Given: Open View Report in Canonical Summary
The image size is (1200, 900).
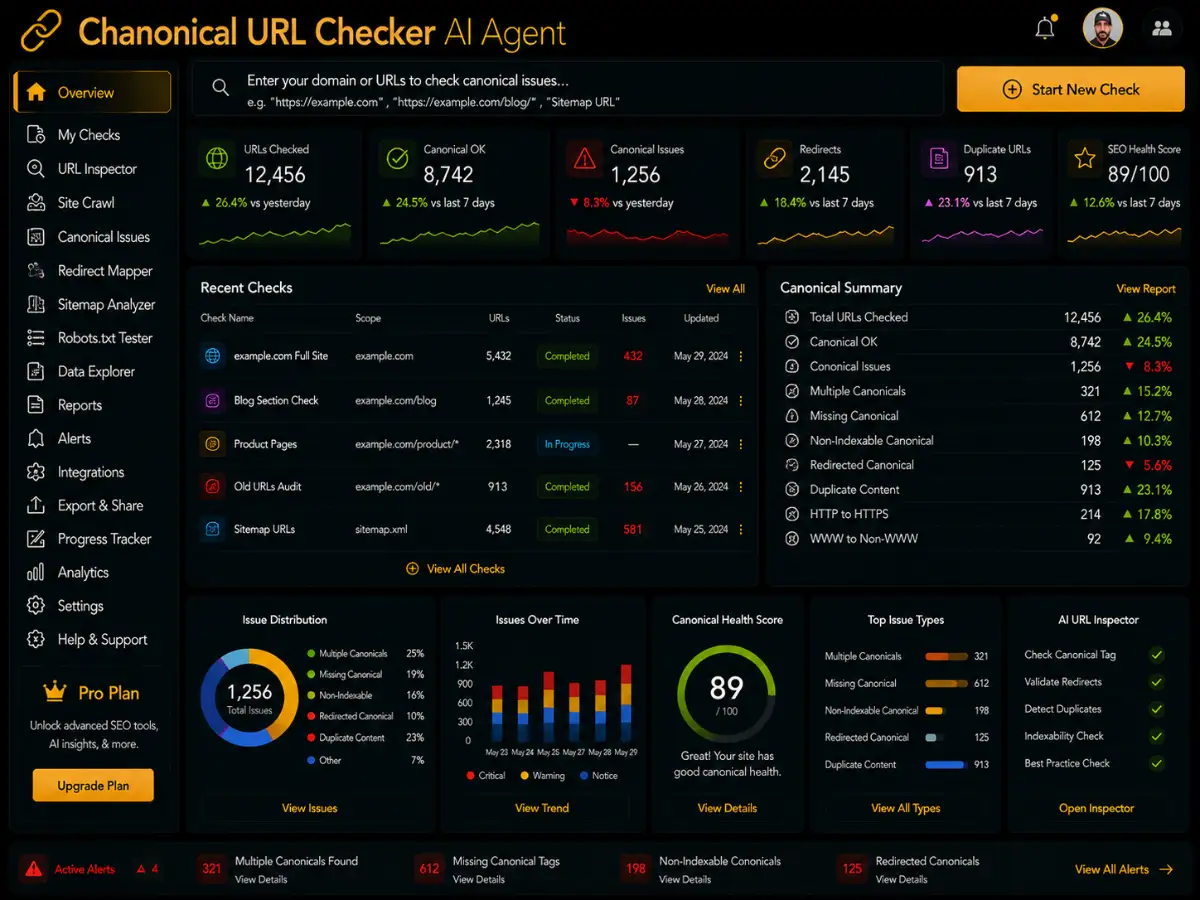Looking at the screenshot, I should [1146, 289].
